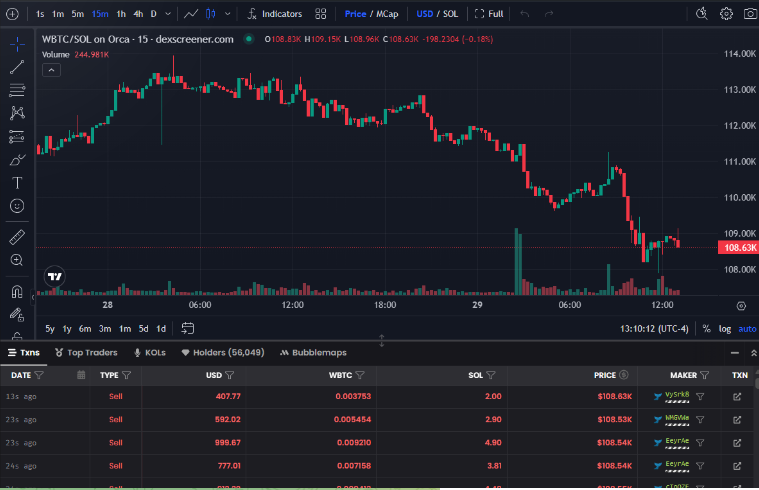The height and width of the screenshot is (490, 759).
Task: Take a chart snapshot with camera icon
Action: (749, 14)
